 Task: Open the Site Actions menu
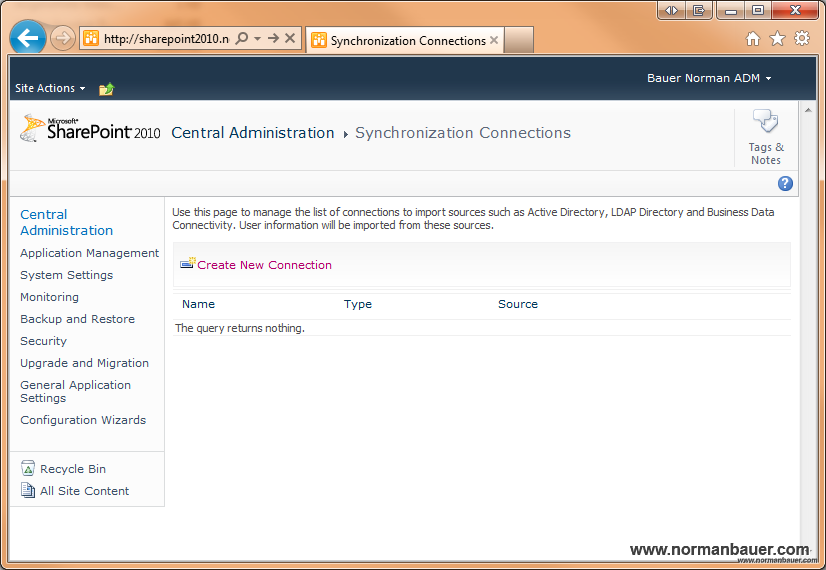tap(50, 88)
